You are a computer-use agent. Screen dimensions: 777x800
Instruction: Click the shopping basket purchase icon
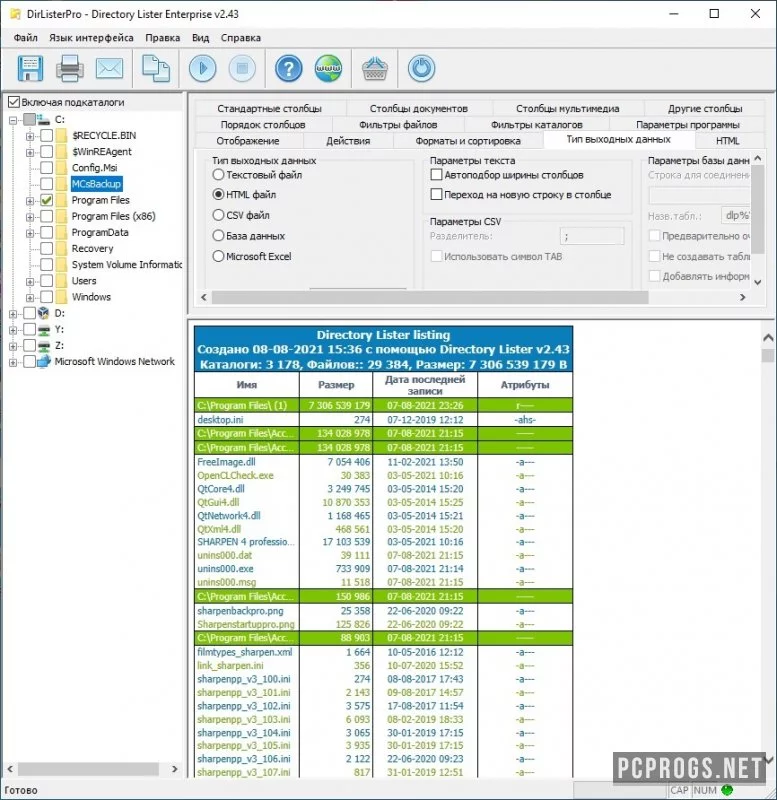[x=374, y=69]
